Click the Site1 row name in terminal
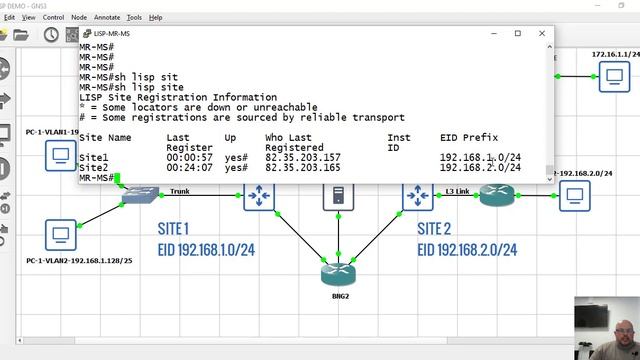The height and width of the screenshot is (360, 640). point(93,158)
